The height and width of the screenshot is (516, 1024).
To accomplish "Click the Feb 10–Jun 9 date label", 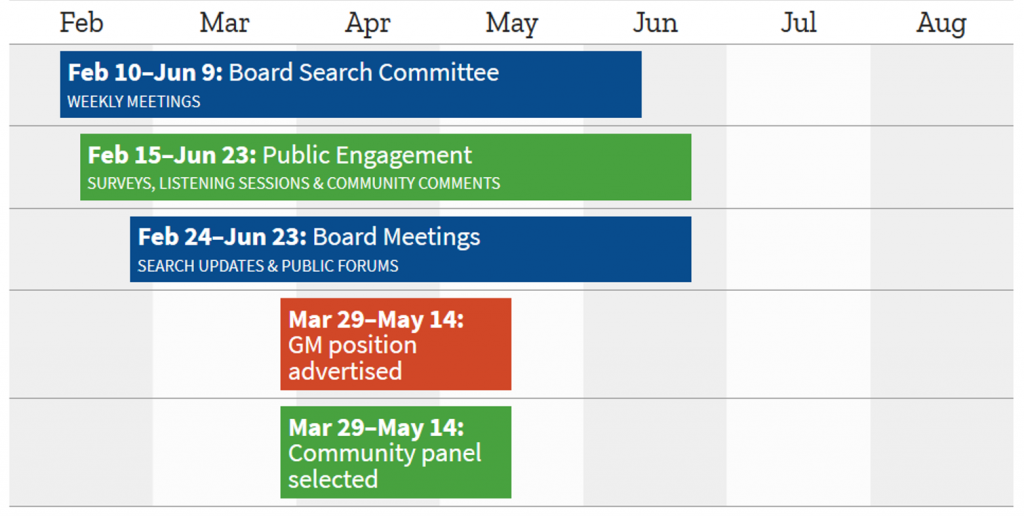I will [145, 73].
